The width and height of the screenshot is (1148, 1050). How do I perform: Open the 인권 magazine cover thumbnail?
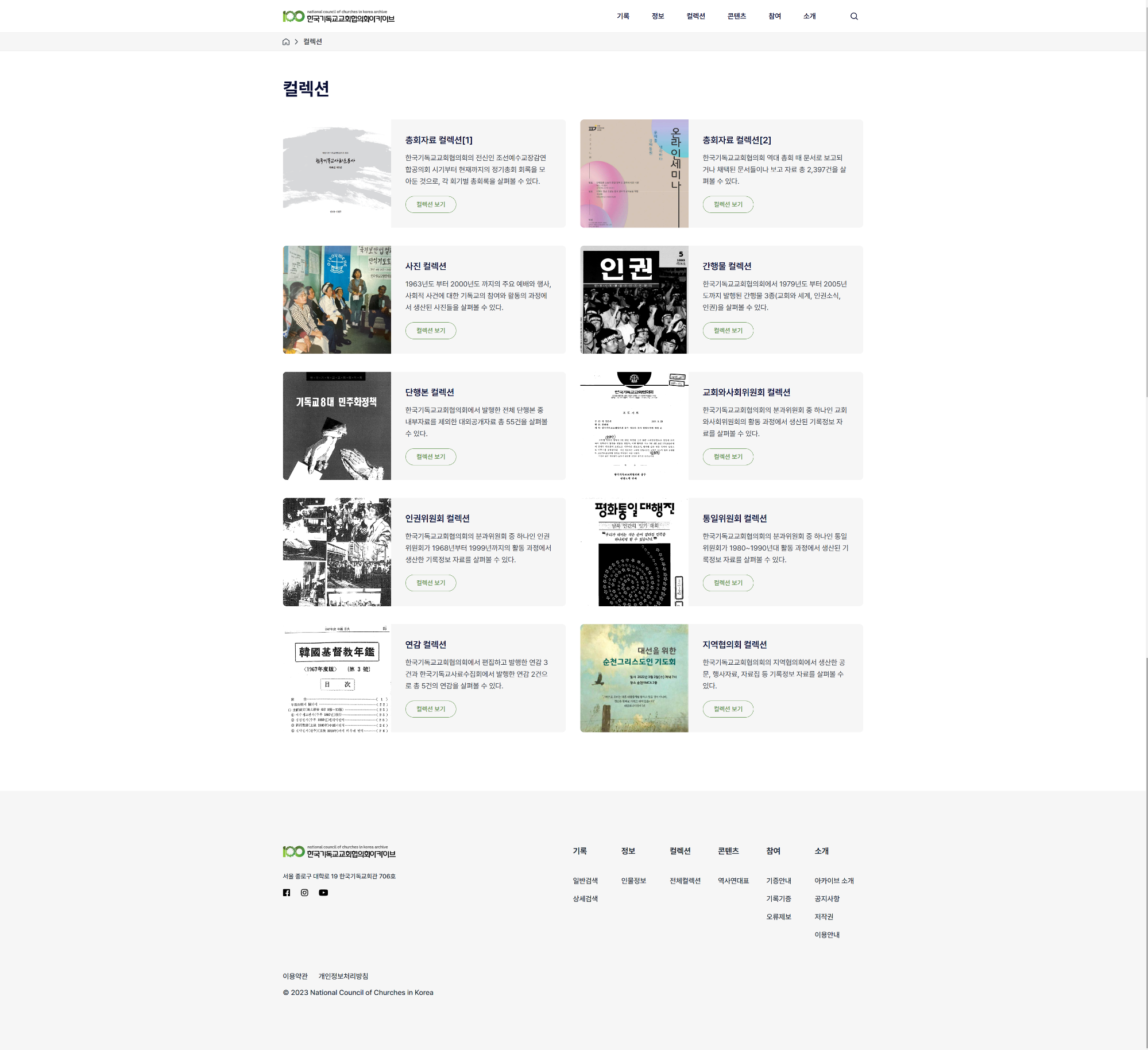(634, 300)
